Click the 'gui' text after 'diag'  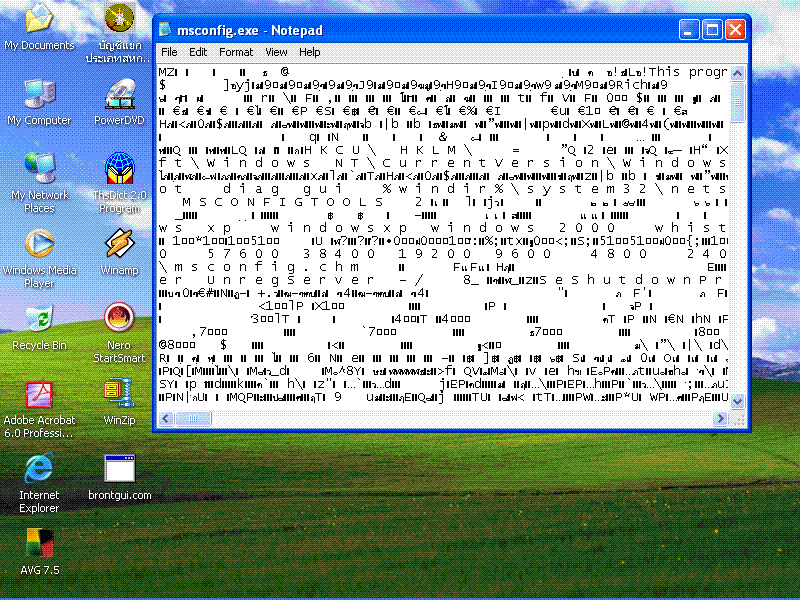point(323,189)
